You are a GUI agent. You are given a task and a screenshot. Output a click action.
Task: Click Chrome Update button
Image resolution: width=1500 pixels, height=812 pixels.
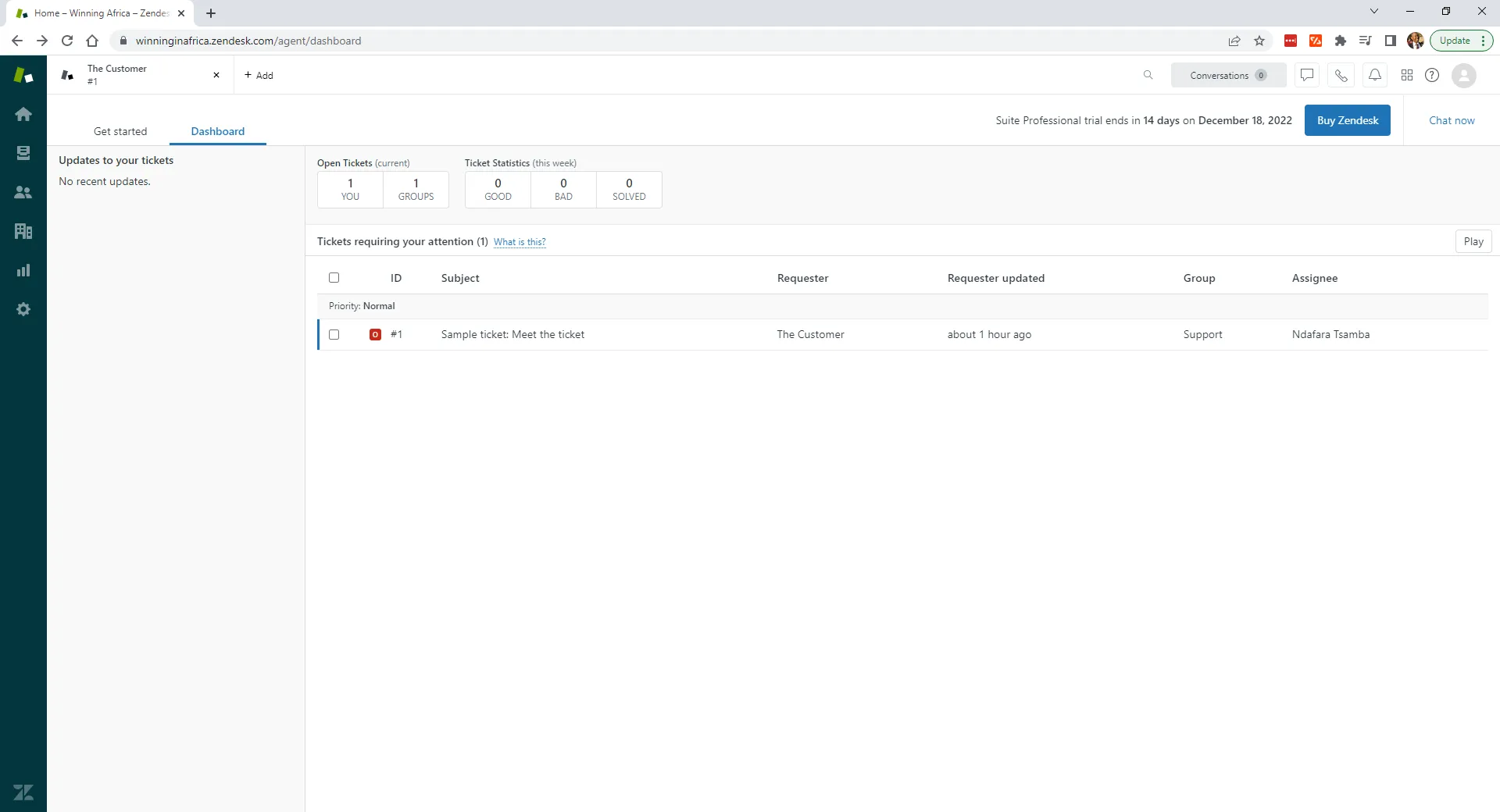pos(1461,41)
